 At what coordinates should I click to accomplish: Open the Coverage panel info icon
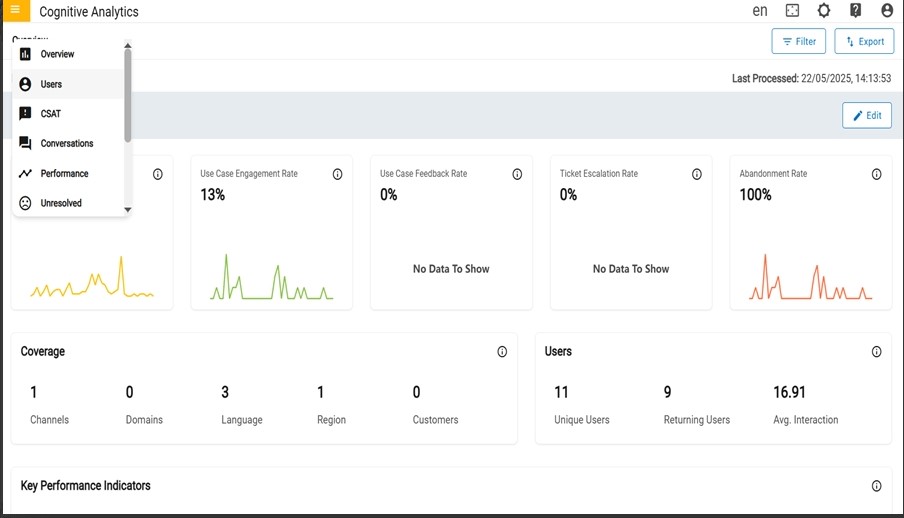tap(502, 352)
